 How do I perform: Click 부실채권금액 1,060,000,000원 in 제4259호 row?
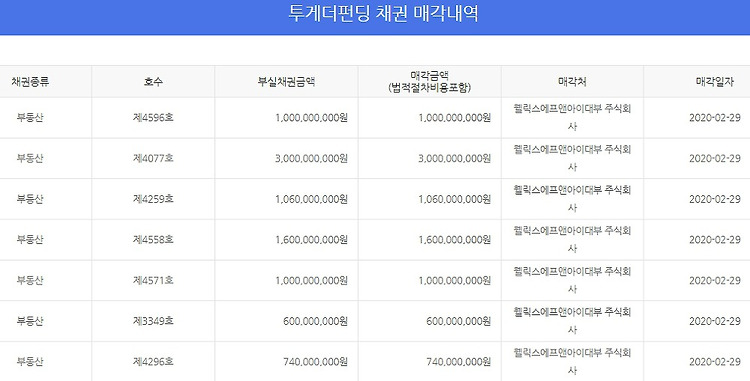point(311,199)
